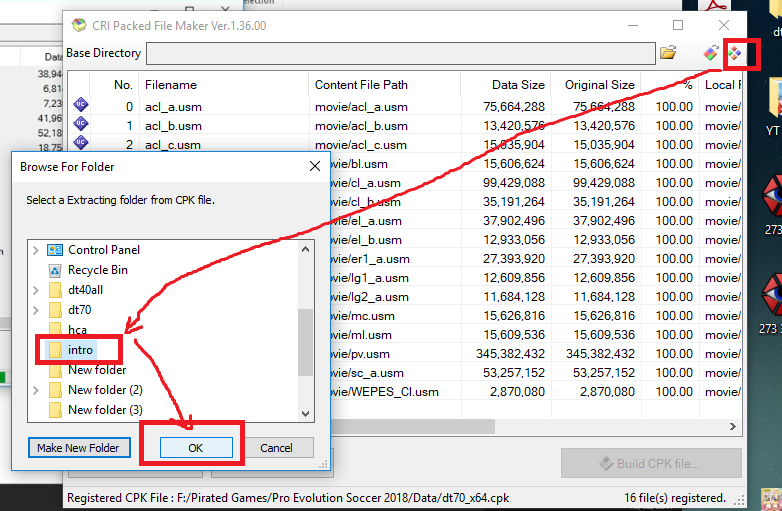Select 'New folder' tree item text
The height and width of the screenshot is (511, 782).
tap(97, 370)
